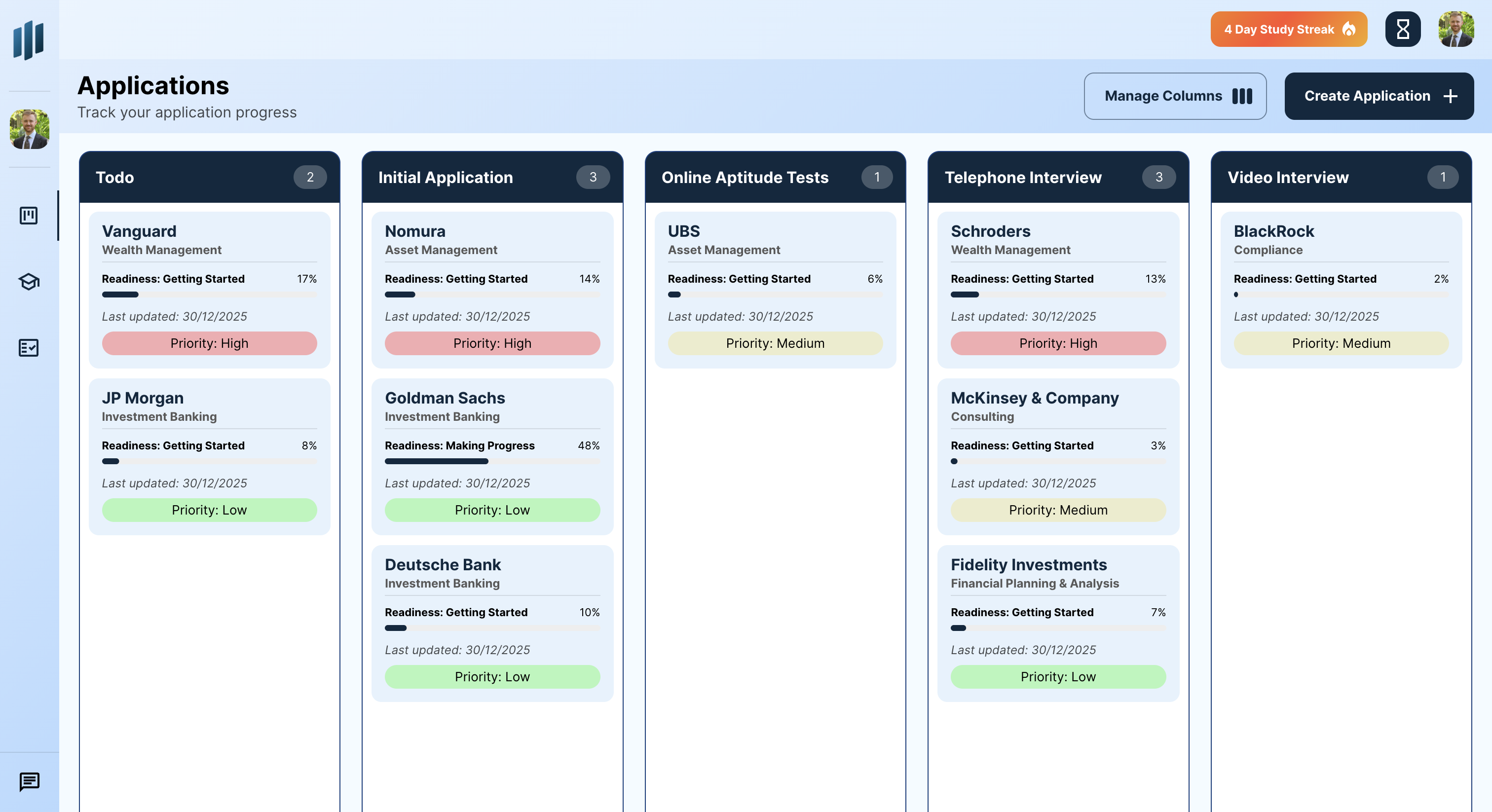Click Create Application
Image resolution: width=1492 pixels, height=812 pixels.
click(x=1379, y=96)
